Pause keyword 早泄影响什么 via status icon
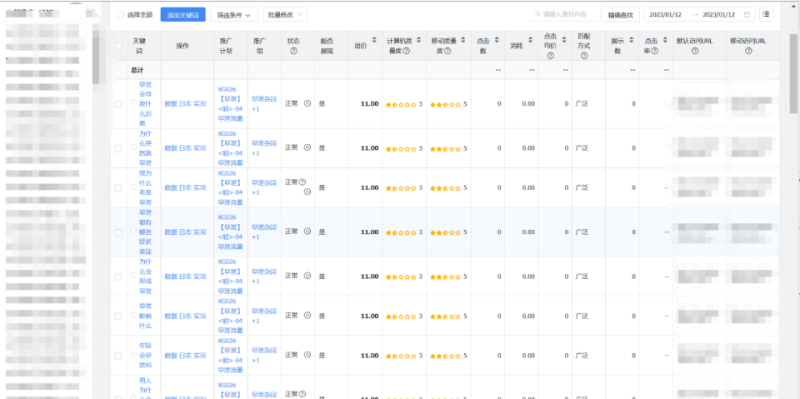The height and width of the screenshot is (399, 800). (x=307, y=316)
